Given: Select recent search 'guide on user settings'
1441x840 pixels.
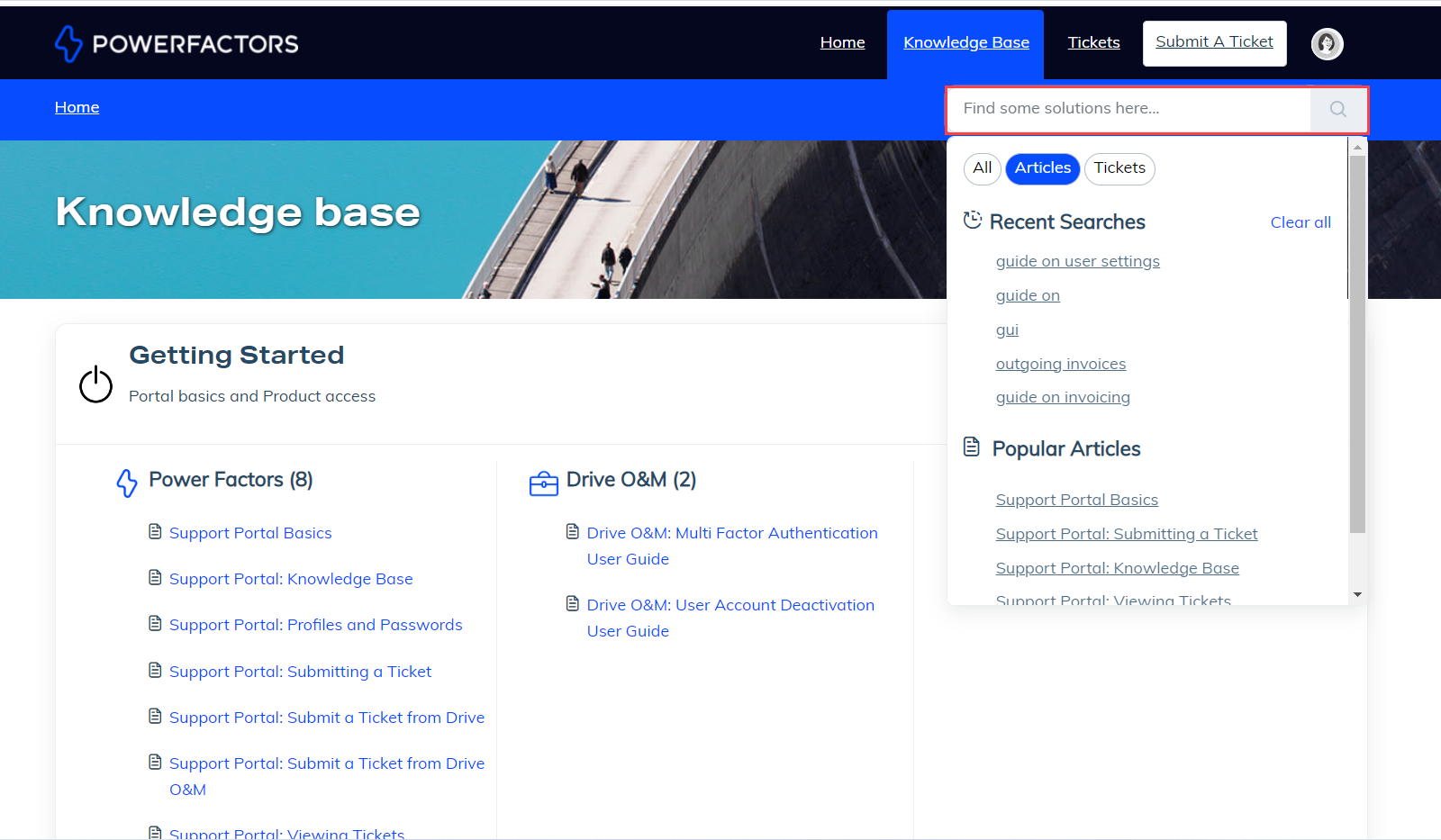Looking at the screenshot, I should pos(1077,261).
